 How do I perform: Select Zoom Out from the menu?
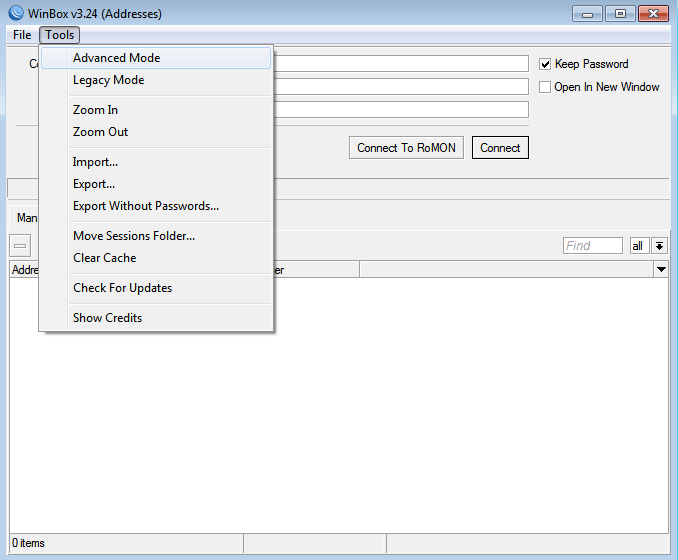[100, 132]
